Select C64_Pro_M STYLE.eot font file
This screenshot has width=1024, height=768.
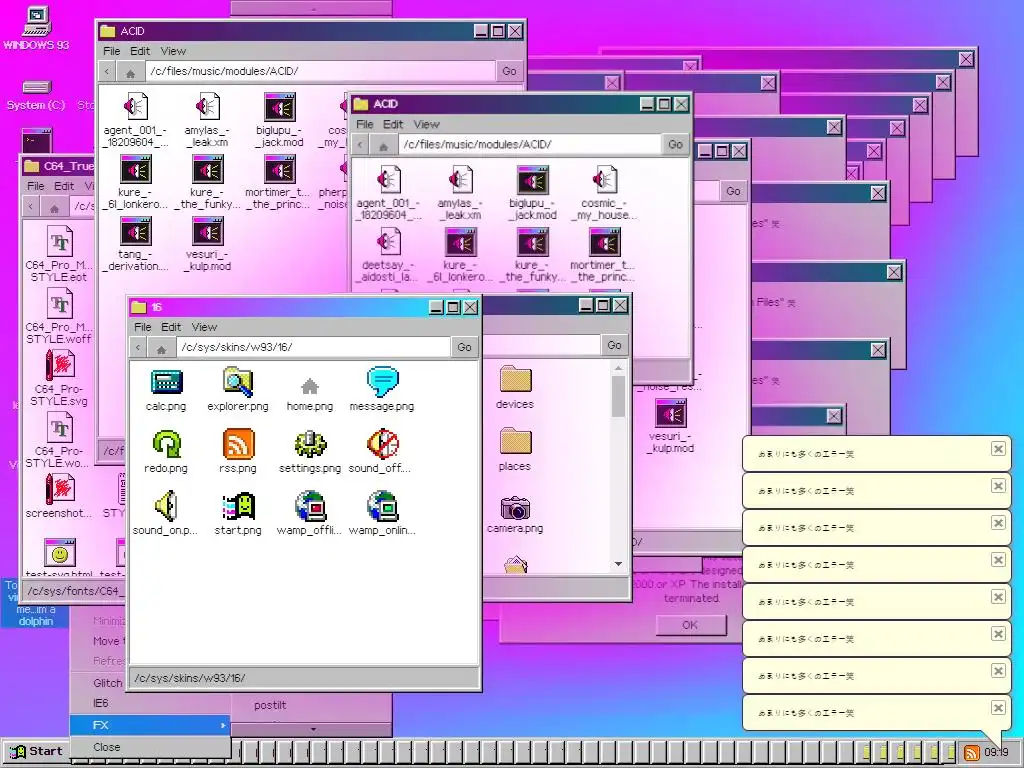(59, 253)
